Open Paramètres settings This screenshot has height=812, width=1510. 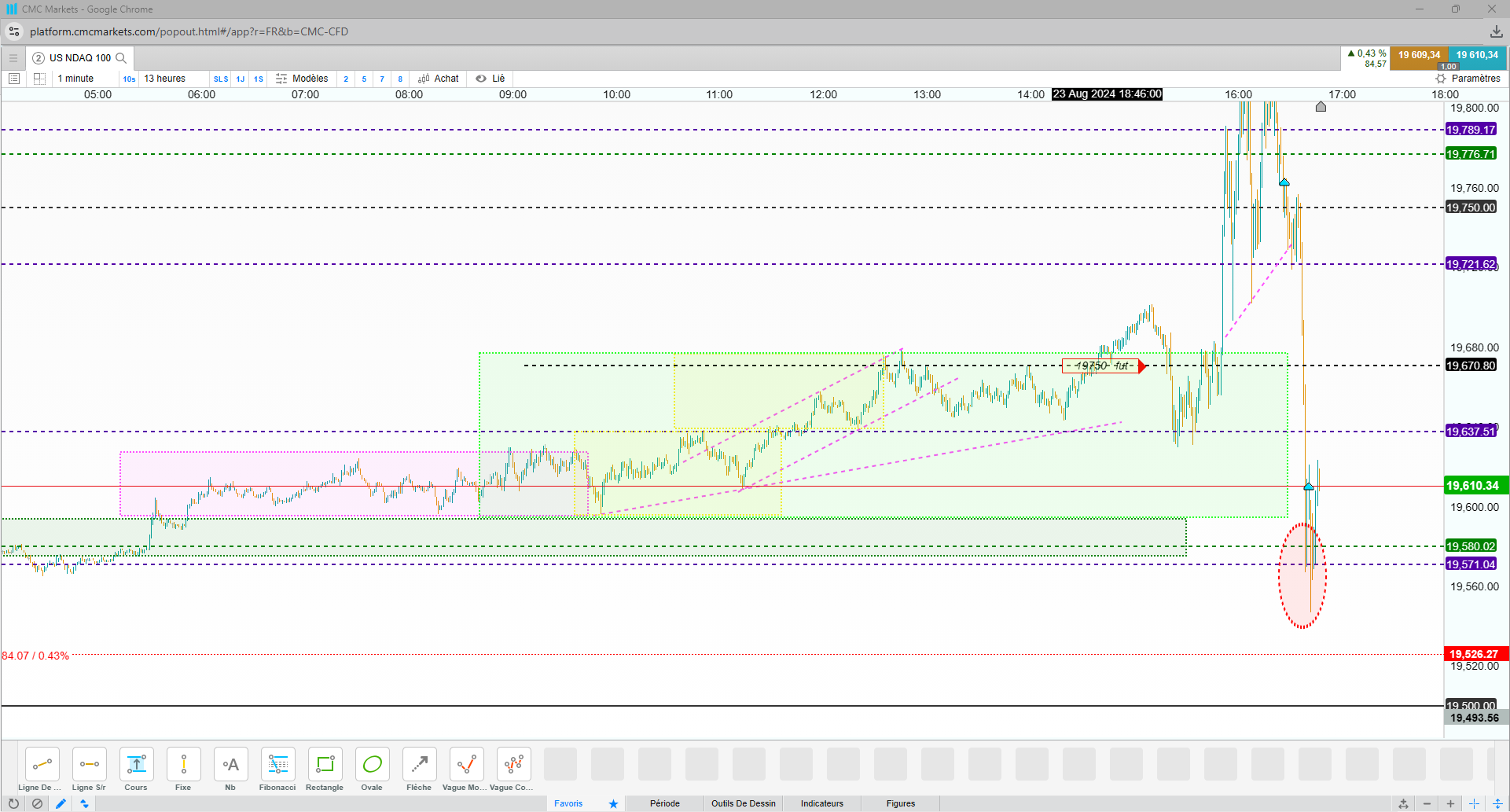(x=1468, y=79)
